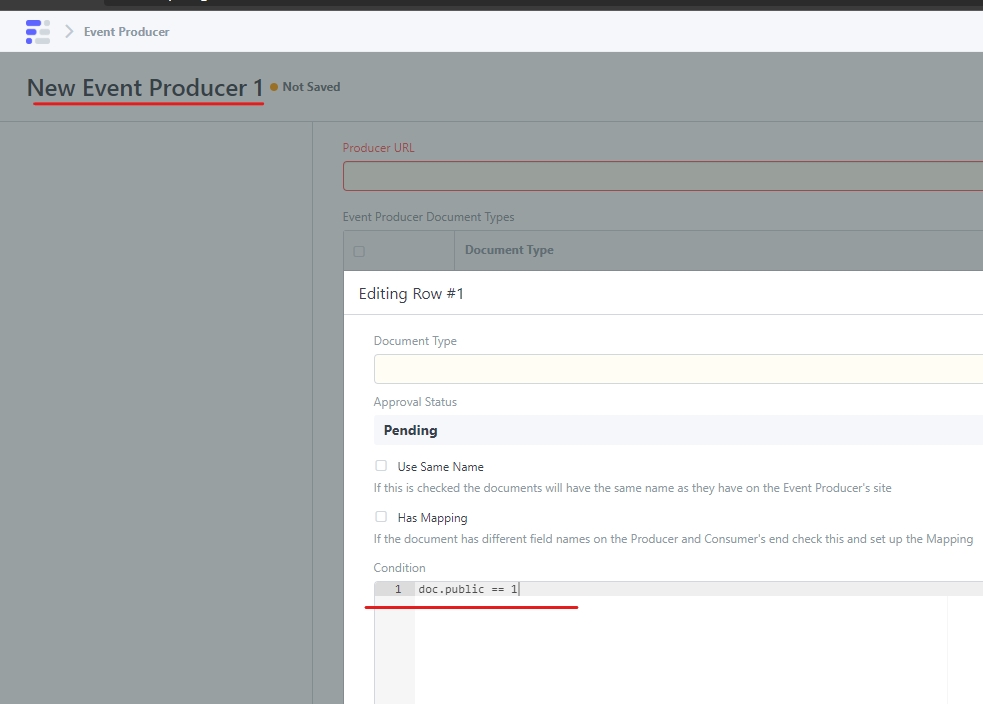
Task: Open the Event Producer breadcrumb link
Action: (126, 32)
